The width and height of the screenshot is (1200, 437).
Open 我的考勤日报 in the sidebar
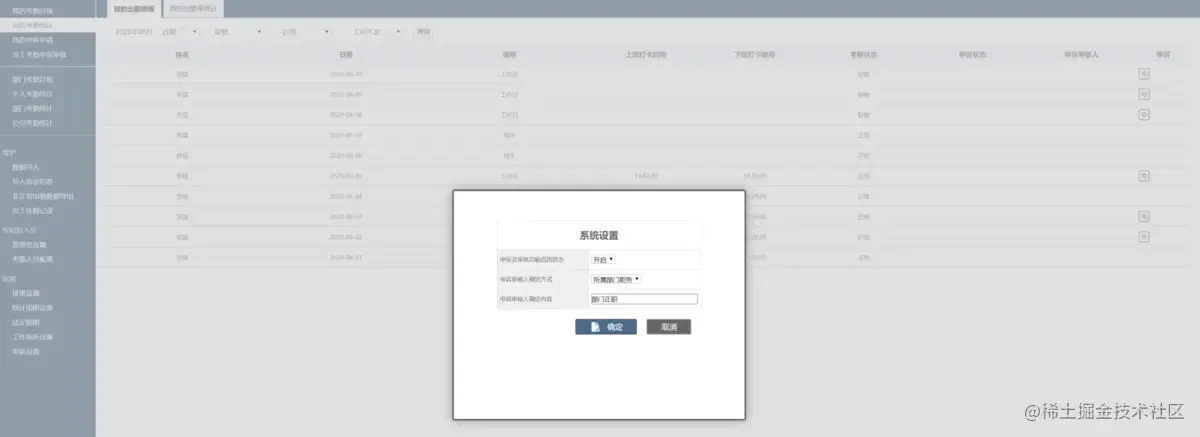pyautogui.click(x=32, y=10)
